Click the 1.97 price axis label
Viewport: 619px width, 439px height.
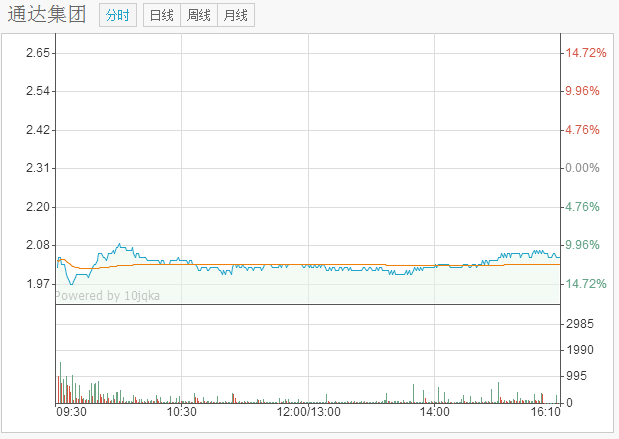point(38,284)
